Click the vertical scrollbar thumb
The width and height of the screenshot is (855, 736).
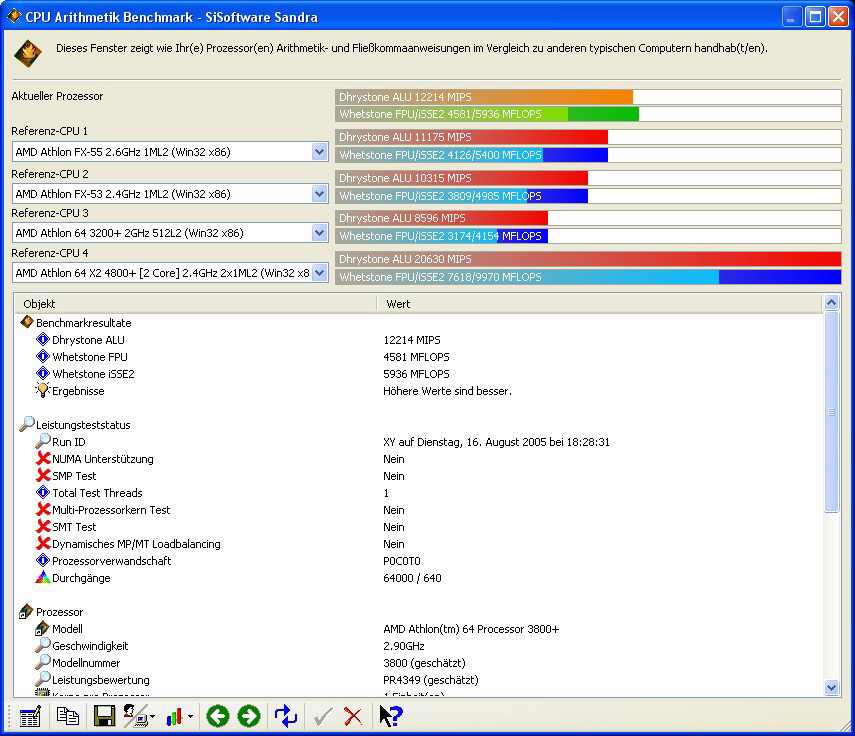click(831, 412)
